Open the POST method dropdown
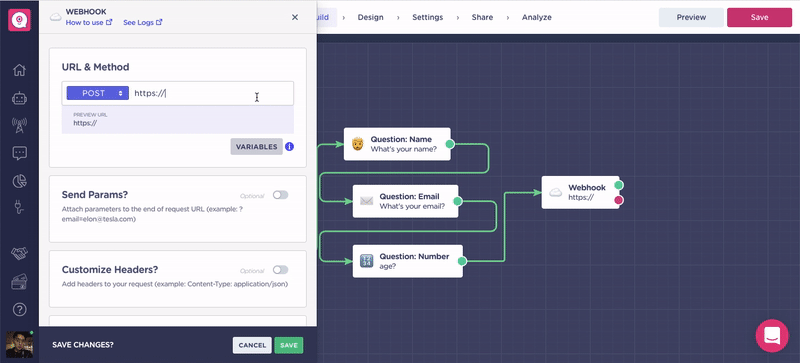The image size is (800, 363). click(x=98, y=93)
